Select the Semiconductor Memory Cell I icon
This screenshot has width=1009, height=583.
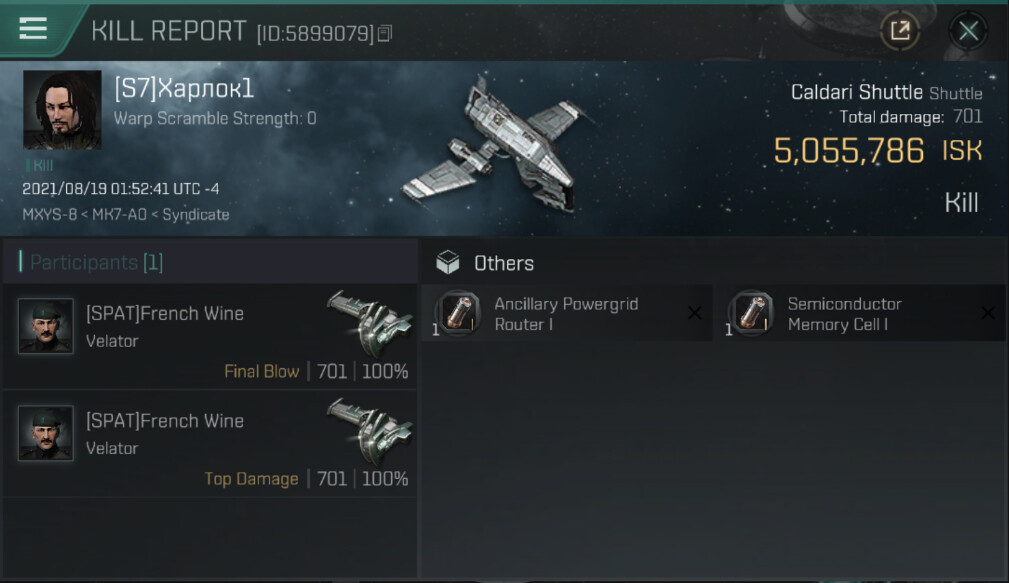click(751, 313)
